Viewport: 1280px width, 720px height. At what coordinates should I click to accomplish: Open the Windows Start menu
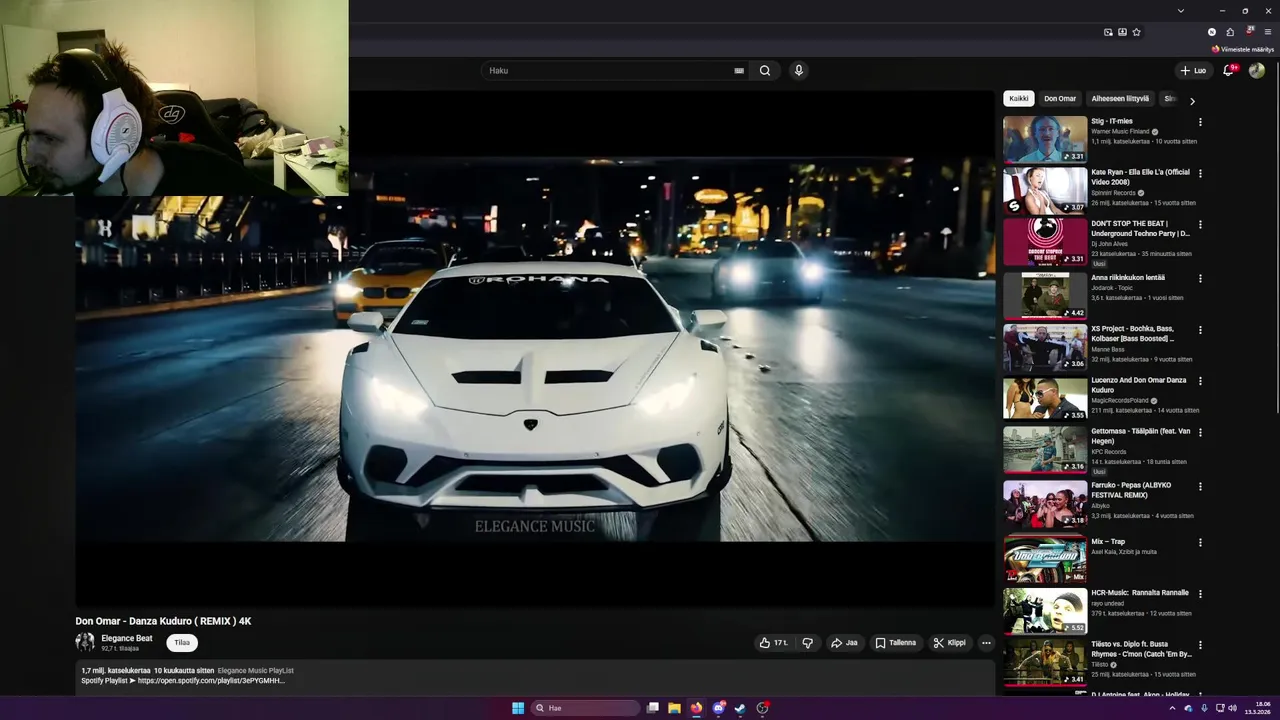click(518, 708)
